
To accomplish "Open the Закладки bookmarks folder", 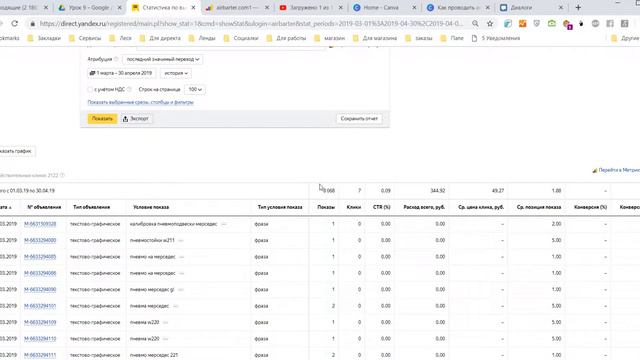I will (44, 38).
